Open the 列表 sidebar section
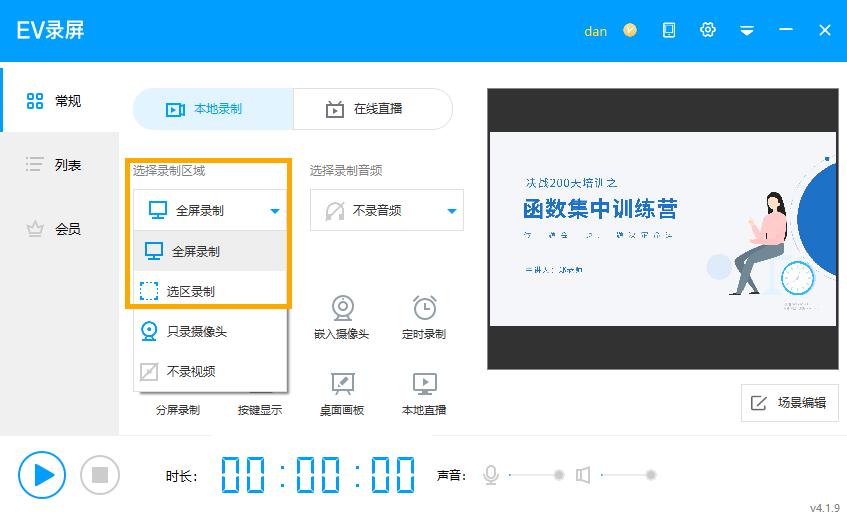 click(59, 164)
